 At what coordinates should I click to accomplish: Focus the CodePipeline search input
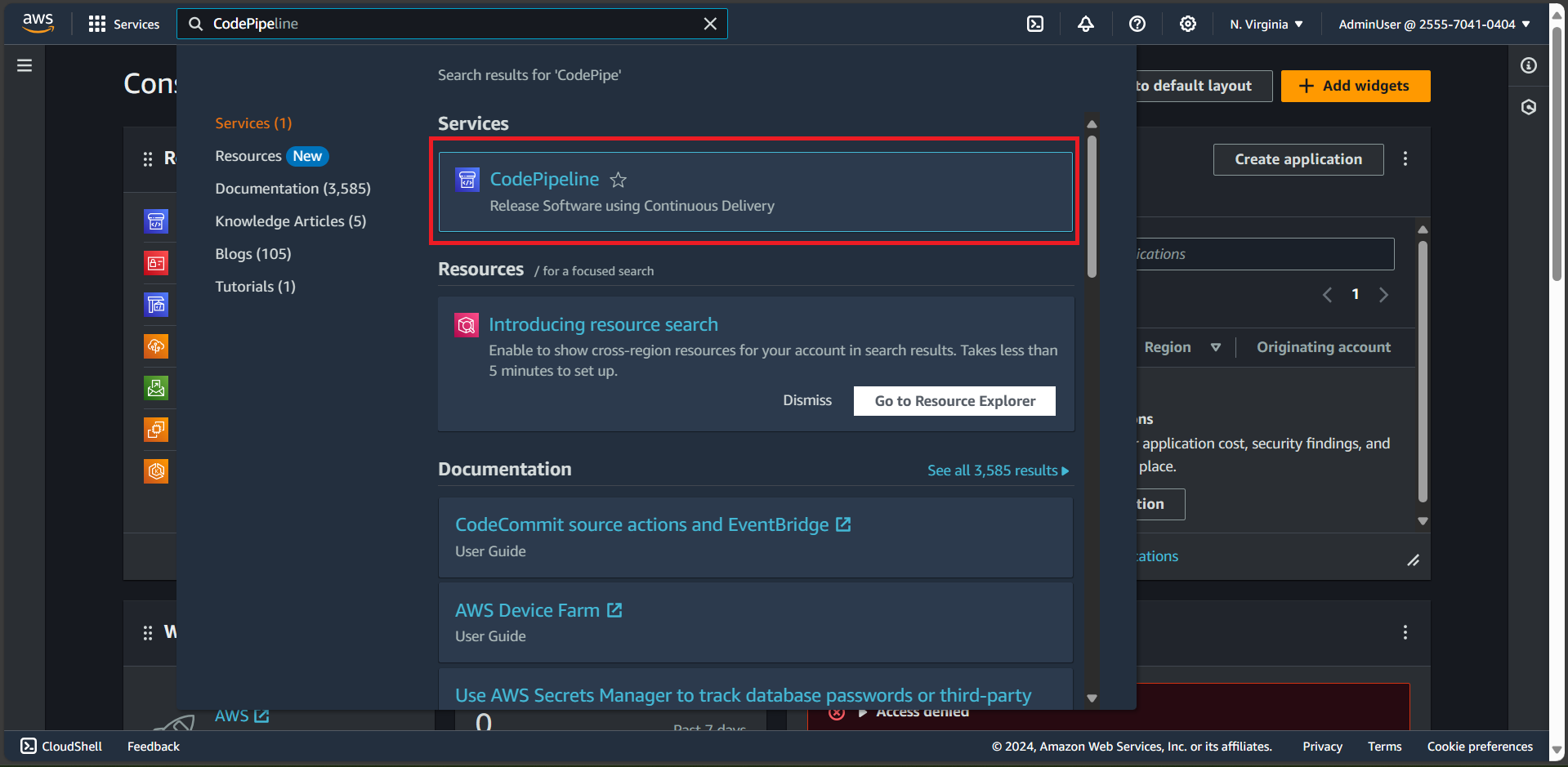[x=452, y=24]
